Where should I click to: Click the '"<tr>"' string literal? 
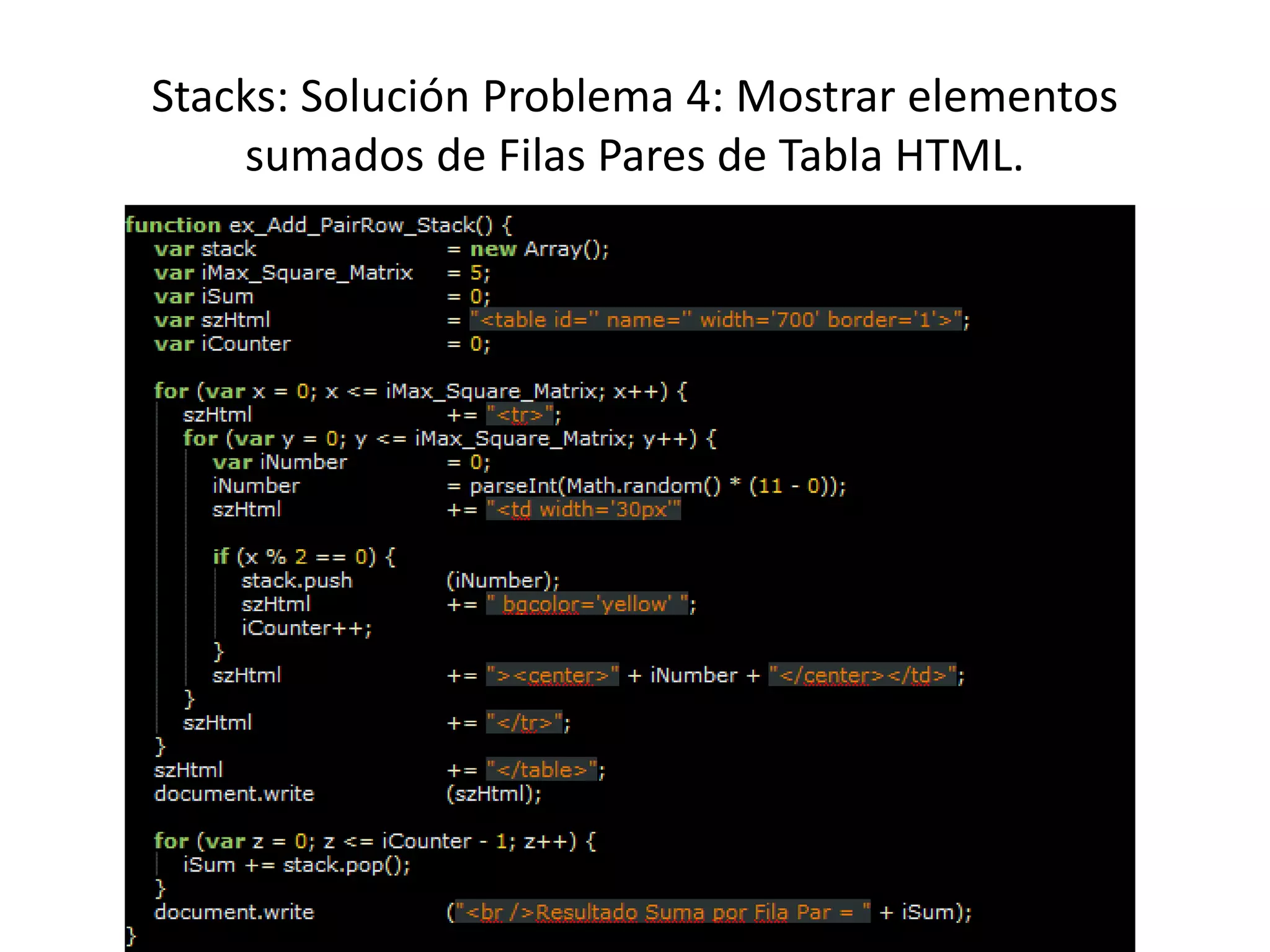(520, 415)
